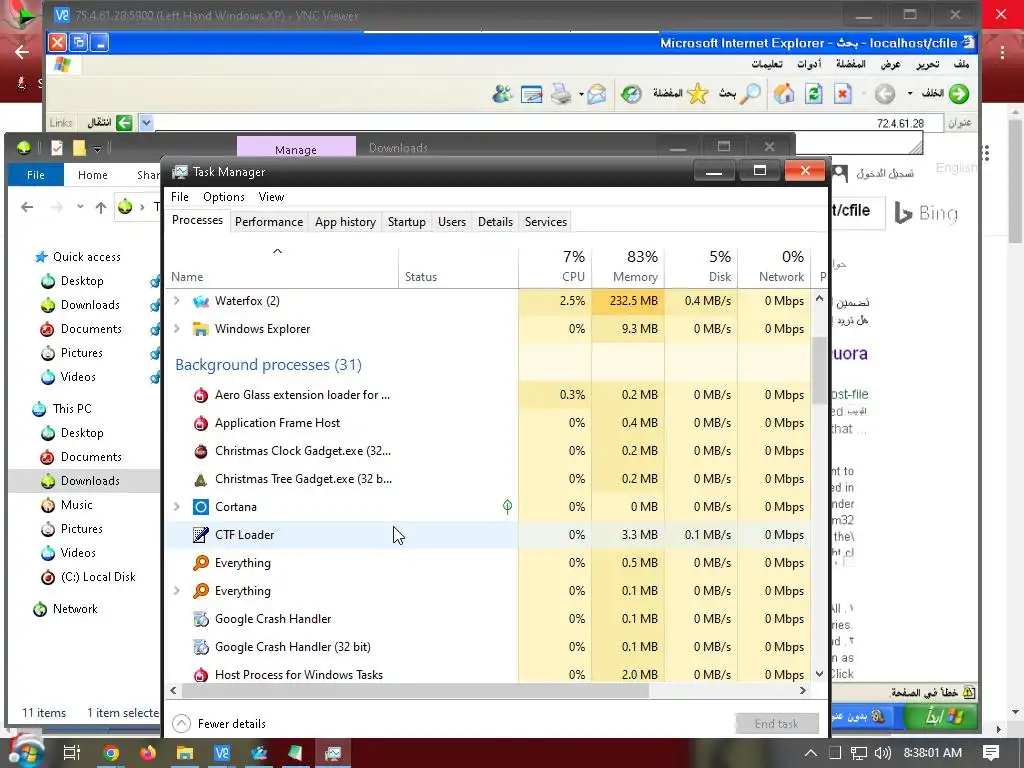Image resolution: width=1024 pixels, height=768 pixels.
Task: Click the Cortana green leaf status icon
Action: click(x=507, y=506)
